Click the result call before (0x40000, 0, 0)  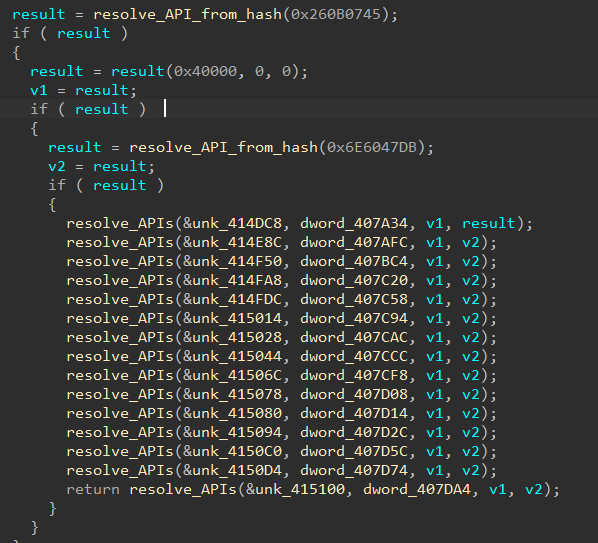[138, 71]
